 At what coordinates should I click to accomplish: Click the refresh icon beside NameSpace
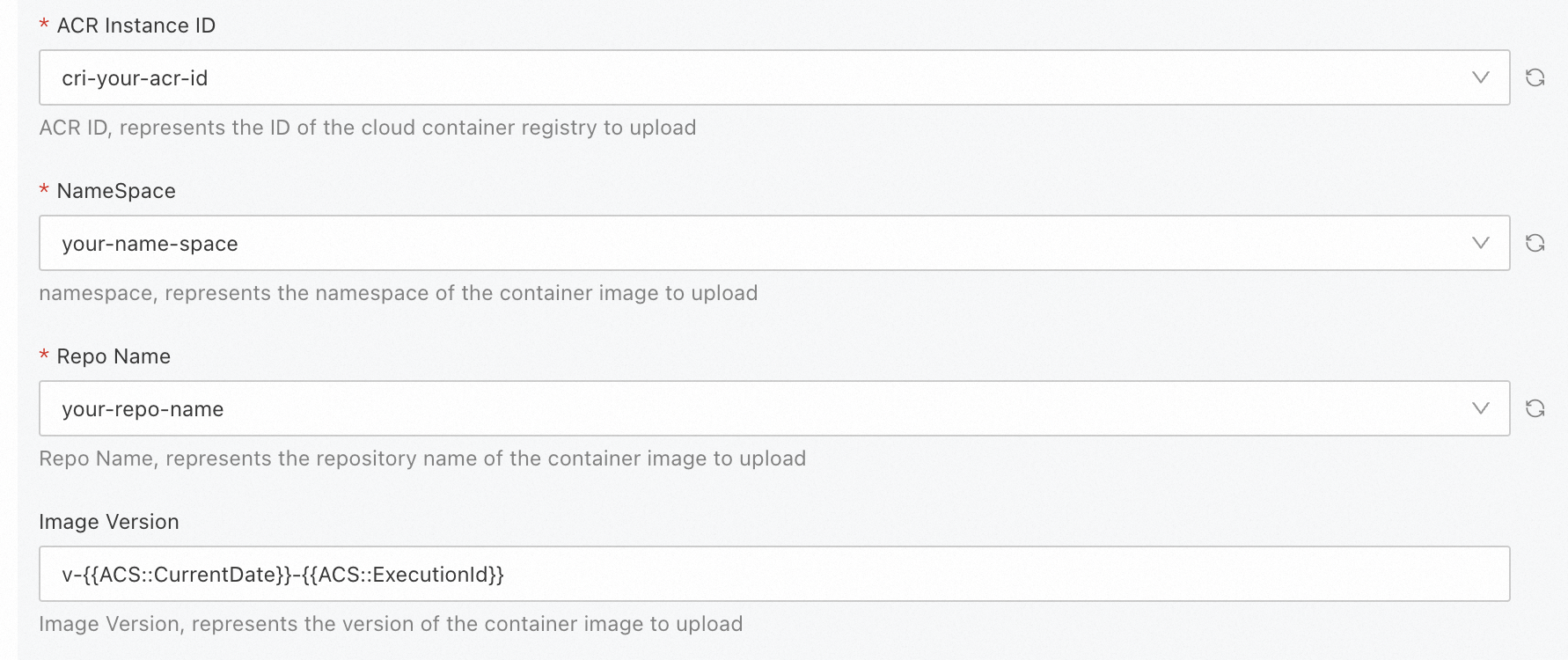point(1535,243)
